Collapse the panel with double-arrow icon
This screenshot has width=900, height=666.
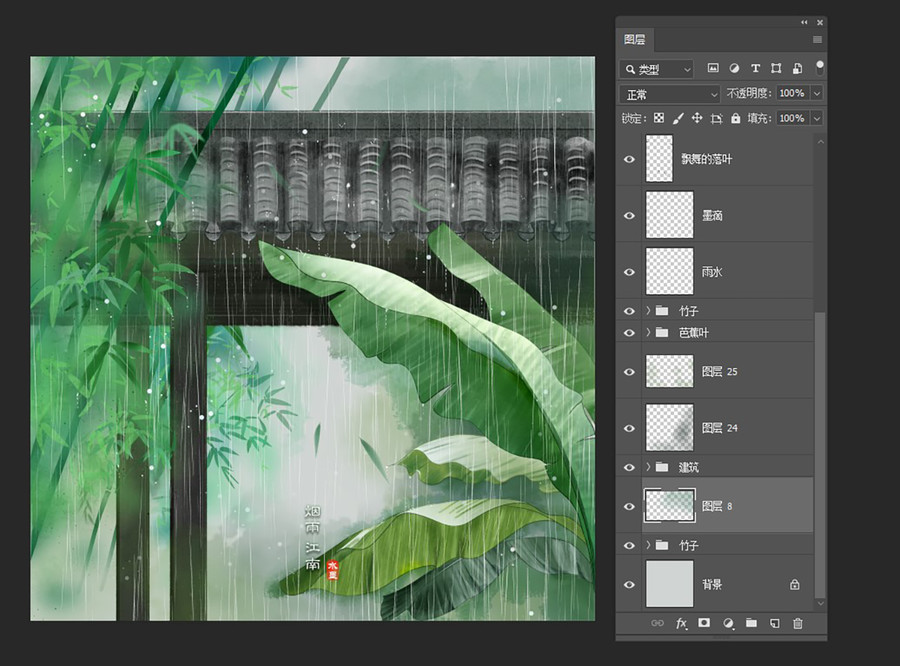pos(804,22)
